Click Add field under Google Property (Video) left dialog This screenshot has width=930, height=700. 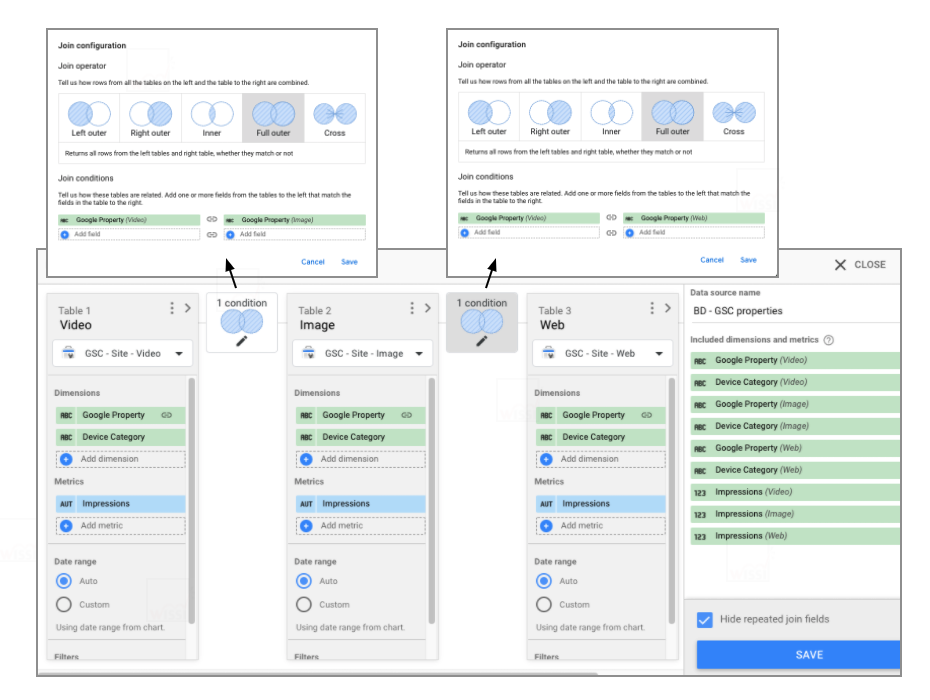point(129,234)
